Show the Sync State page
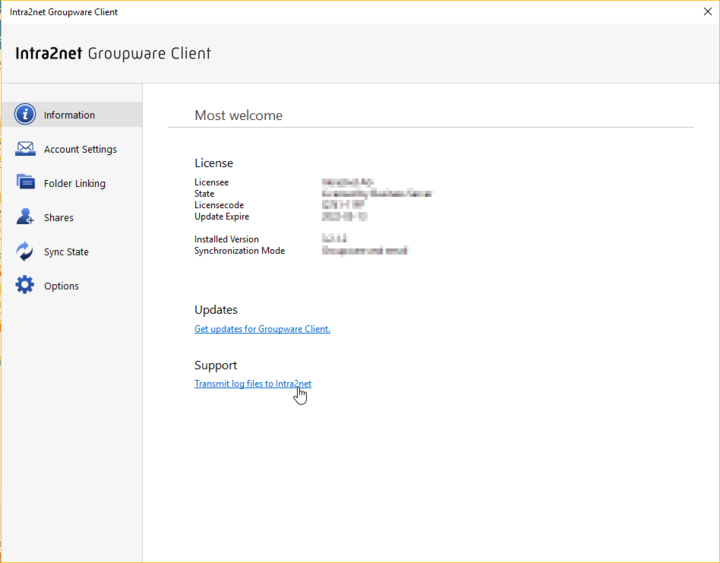Viewport: 720px width, 563px height. point(66,252)
